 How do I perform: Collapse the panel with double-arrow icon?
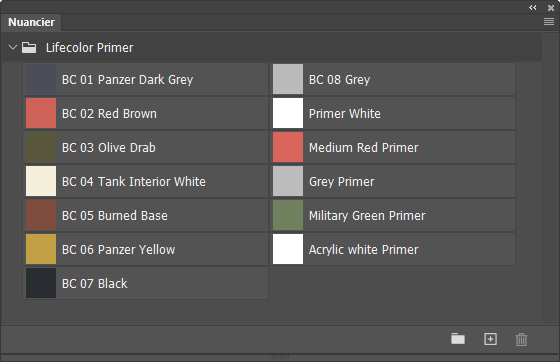(532, 7)
